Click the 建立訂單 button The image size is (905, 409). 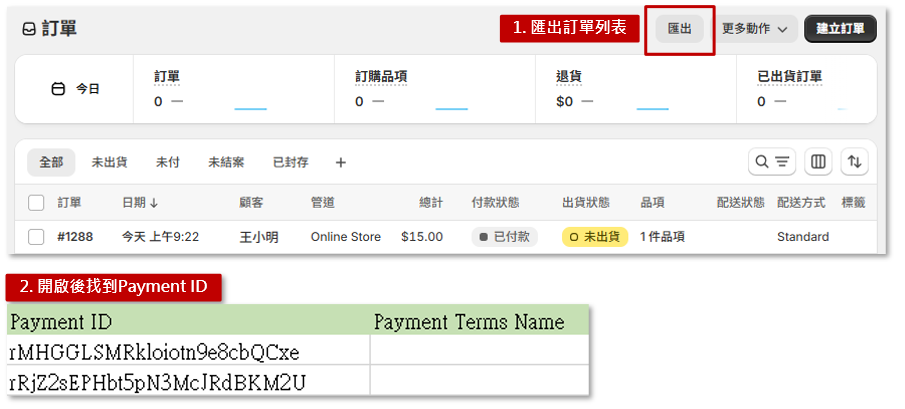pos(840,29)
